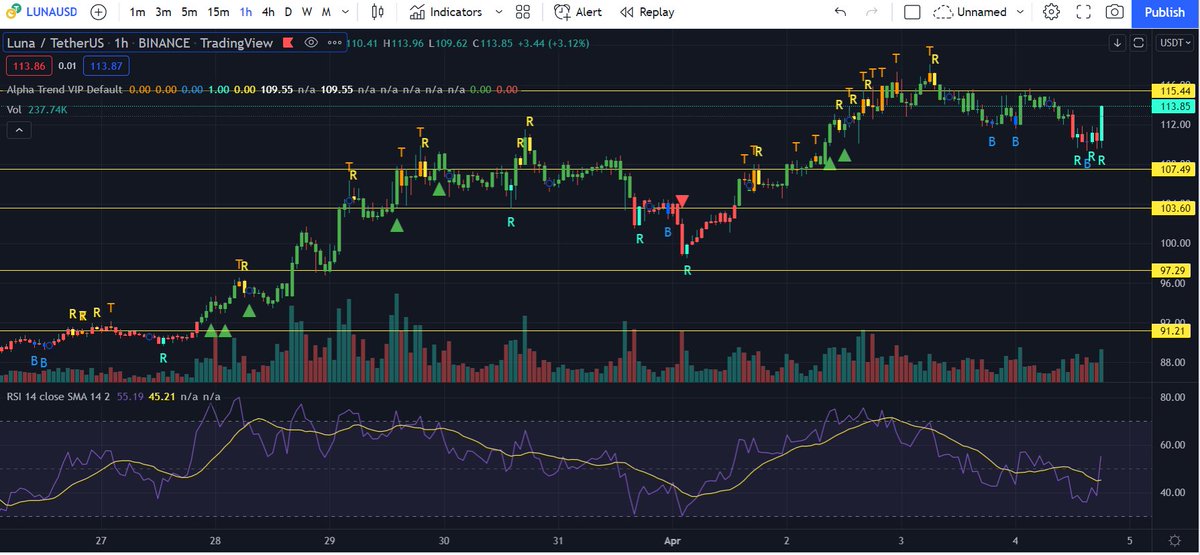Open the Indicators dialog
This screenshot has width=1200, height=555.
(446, 12)
